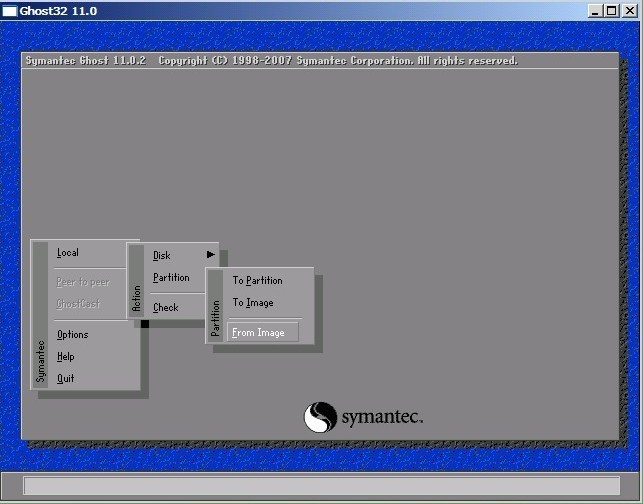Screen dimensions: 643x504
Task: Maximize the Ghost32 window
Action: point(611,11)
